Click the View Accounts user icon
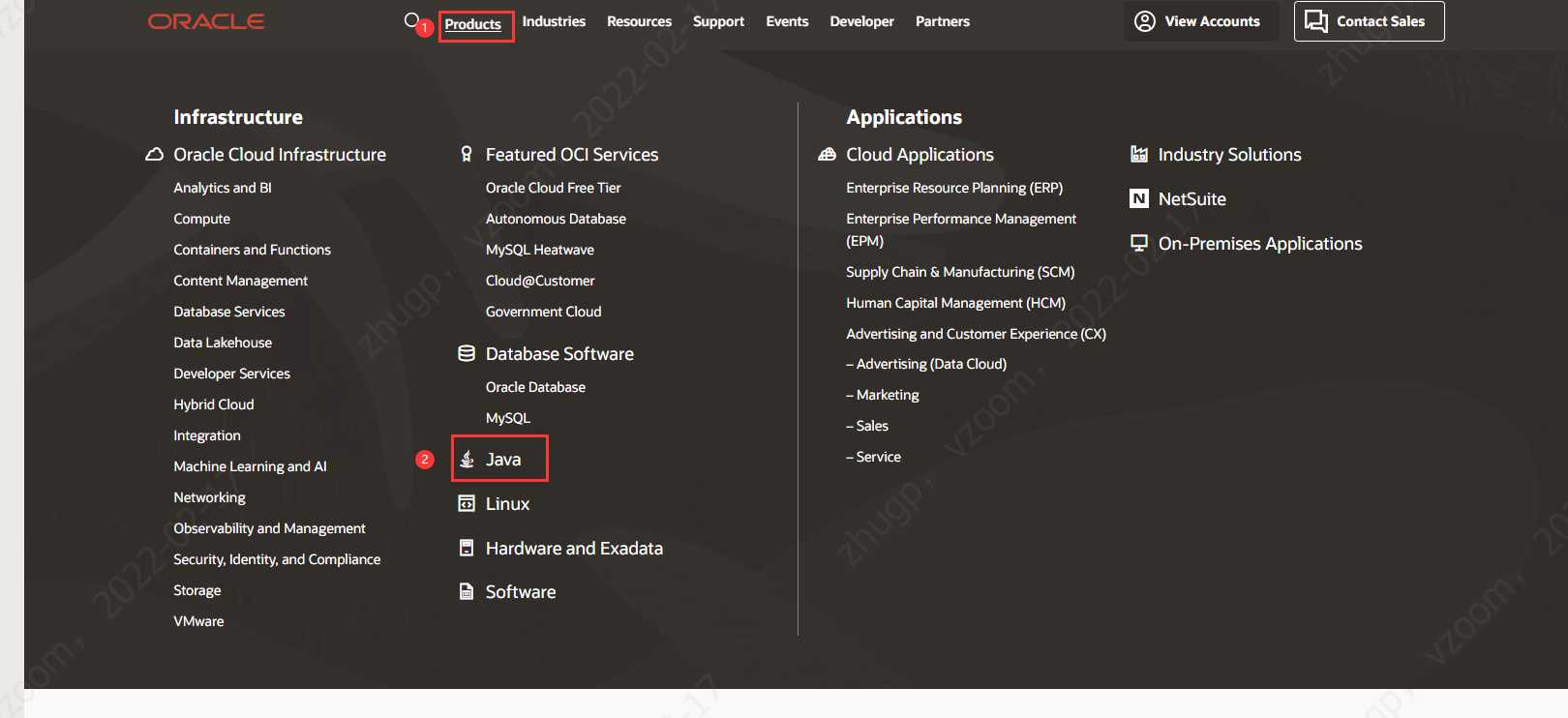 [1145, 21]
